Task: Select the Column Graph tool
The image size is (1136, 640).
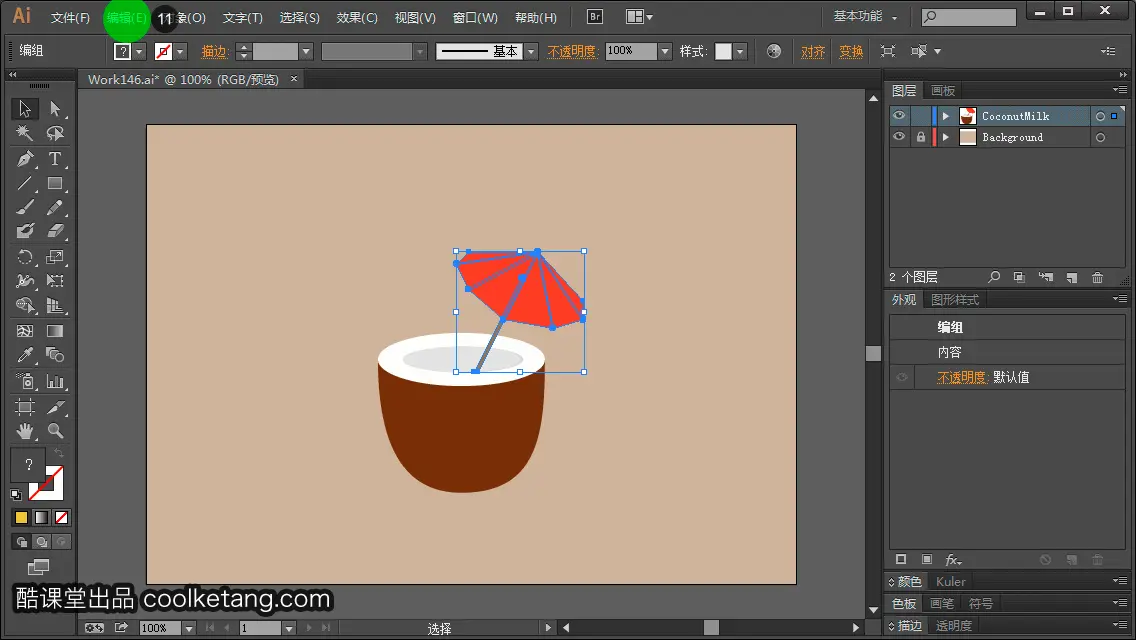Action: point(55,381)
